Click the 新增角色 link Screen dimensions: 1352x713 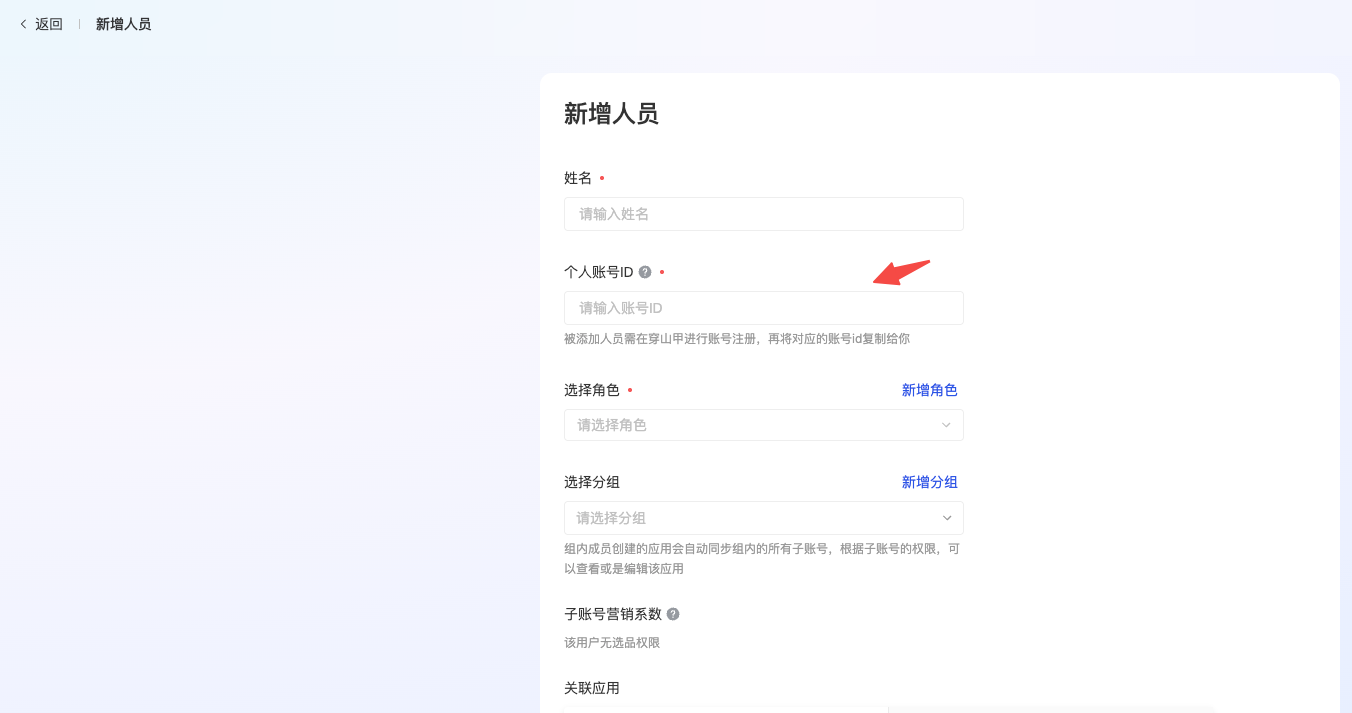[929, 390]
